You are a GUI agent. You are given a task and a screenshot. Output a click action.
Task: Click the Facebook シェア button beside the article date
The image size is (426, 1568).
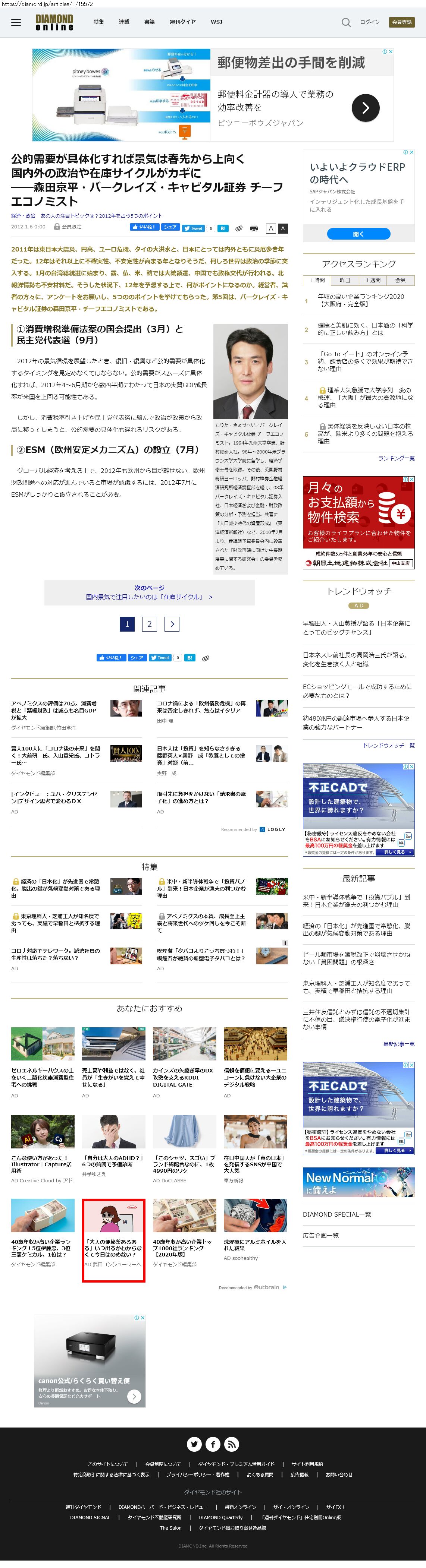pos(170,228)
